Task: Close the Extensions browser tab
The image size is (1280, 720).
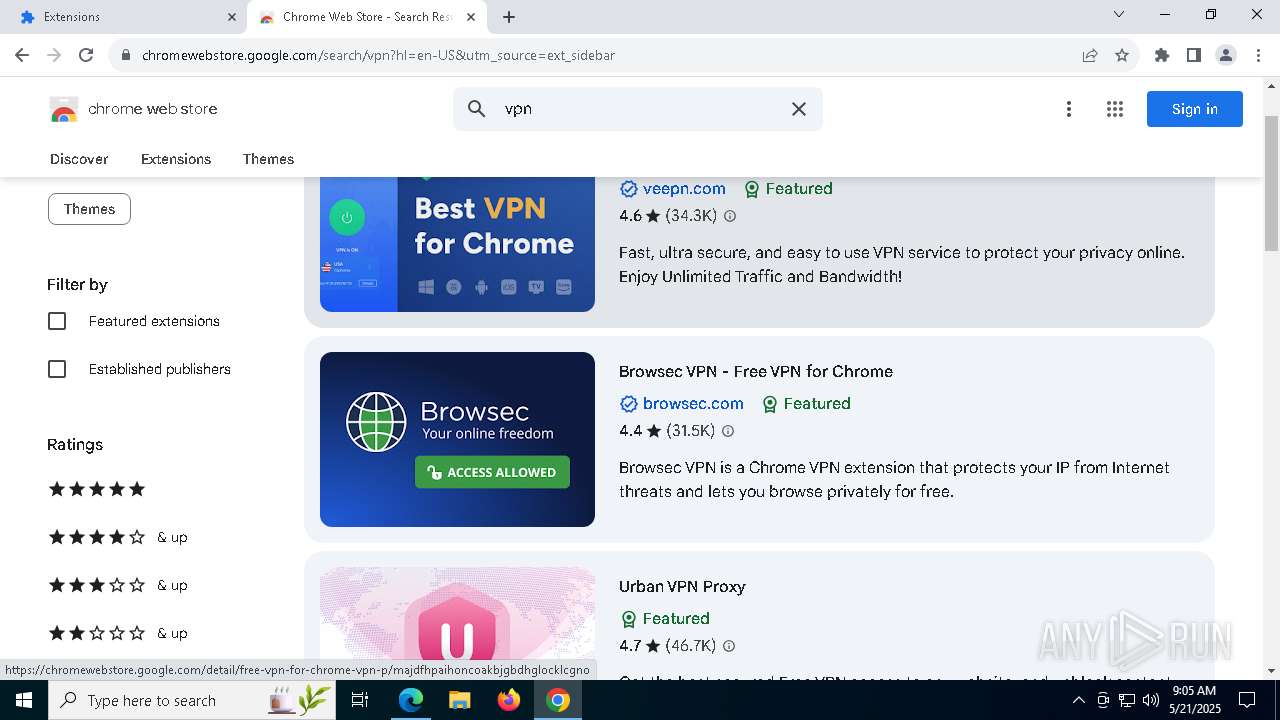Action: coord(231,17)
